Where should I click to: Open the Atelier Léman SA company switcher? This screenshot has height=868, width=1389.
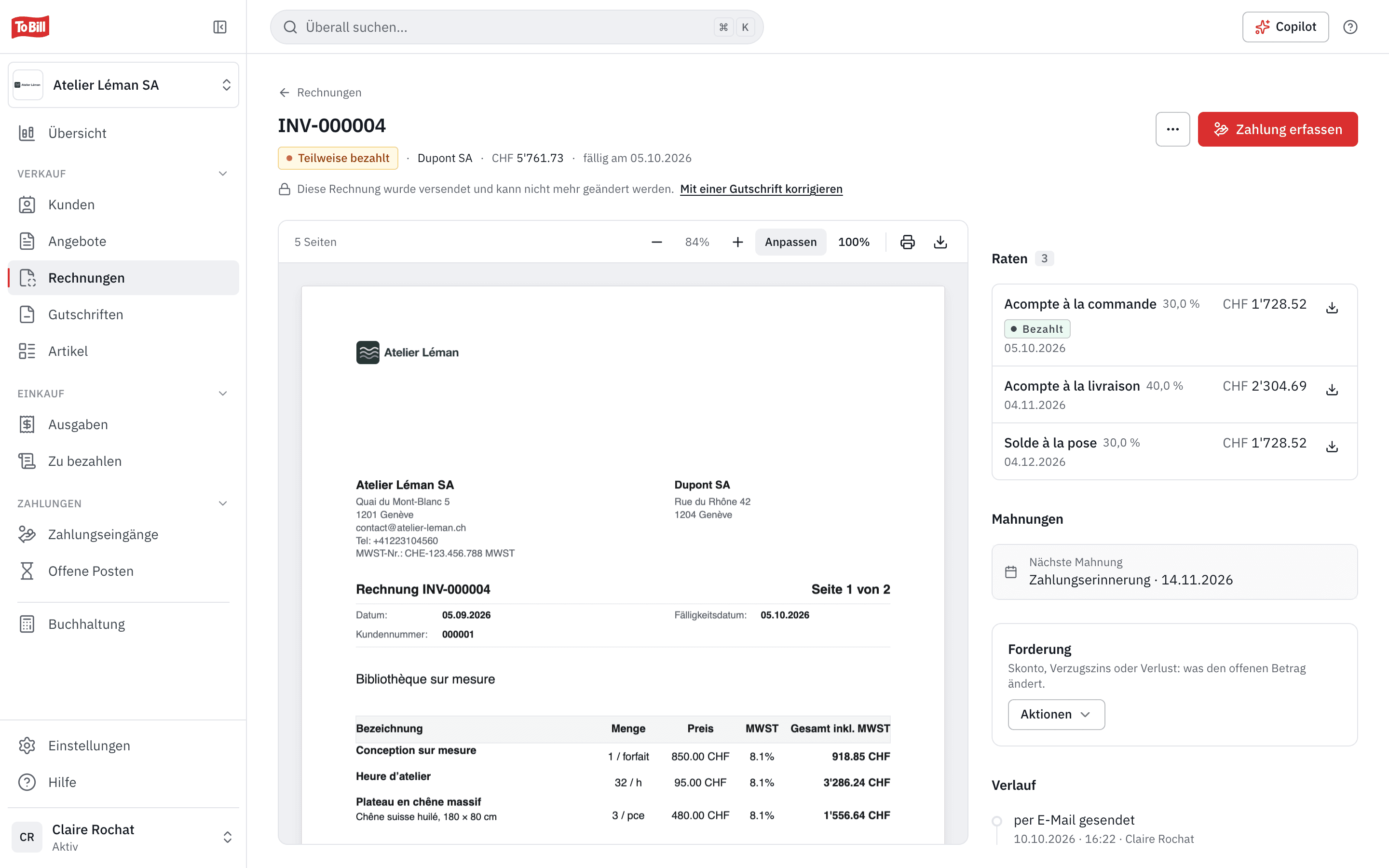pyautogui.click(x=123, y=85)
